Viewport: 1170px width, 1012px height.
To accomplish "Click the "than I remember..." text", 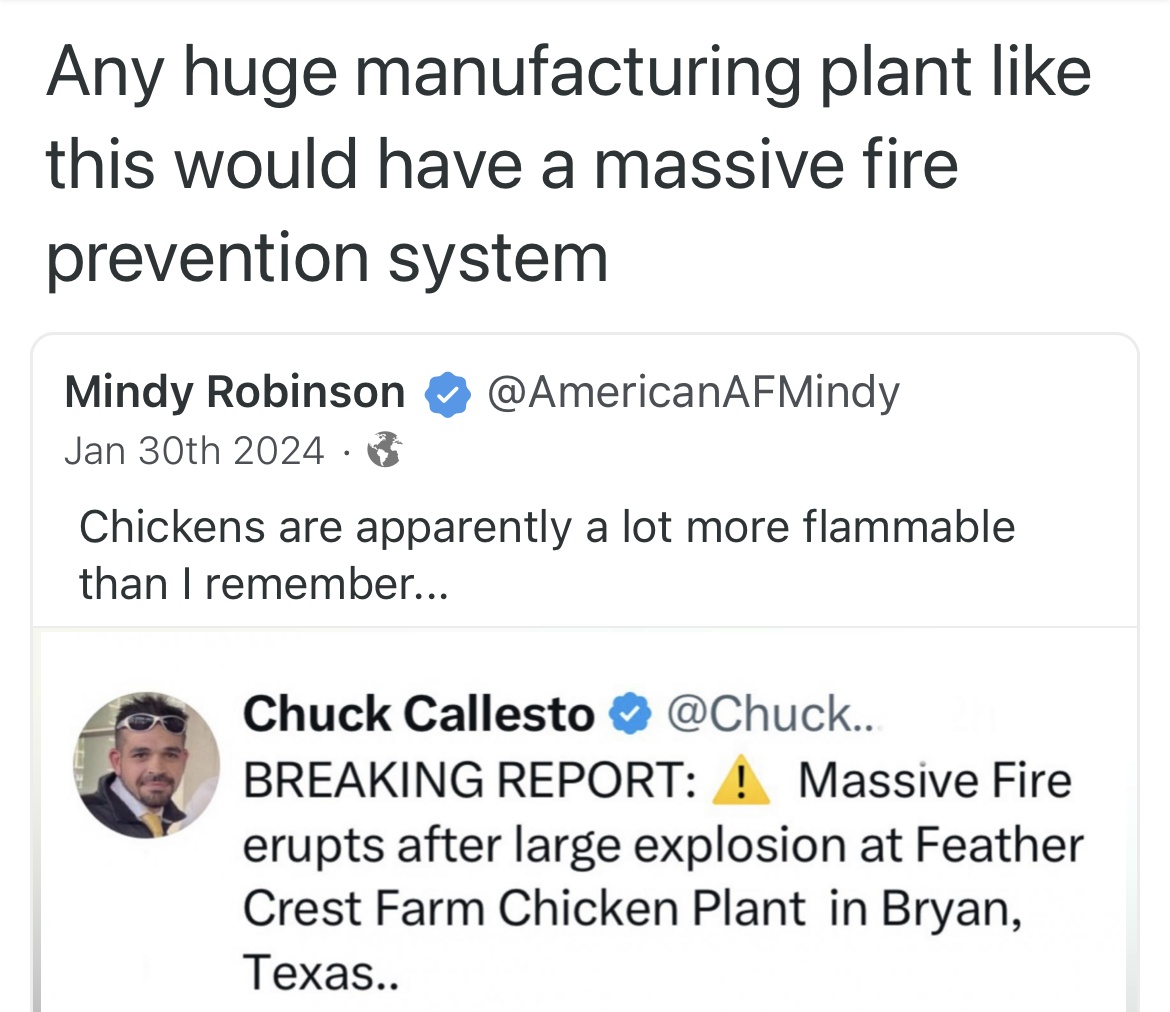I will click(x=264, y=584).
